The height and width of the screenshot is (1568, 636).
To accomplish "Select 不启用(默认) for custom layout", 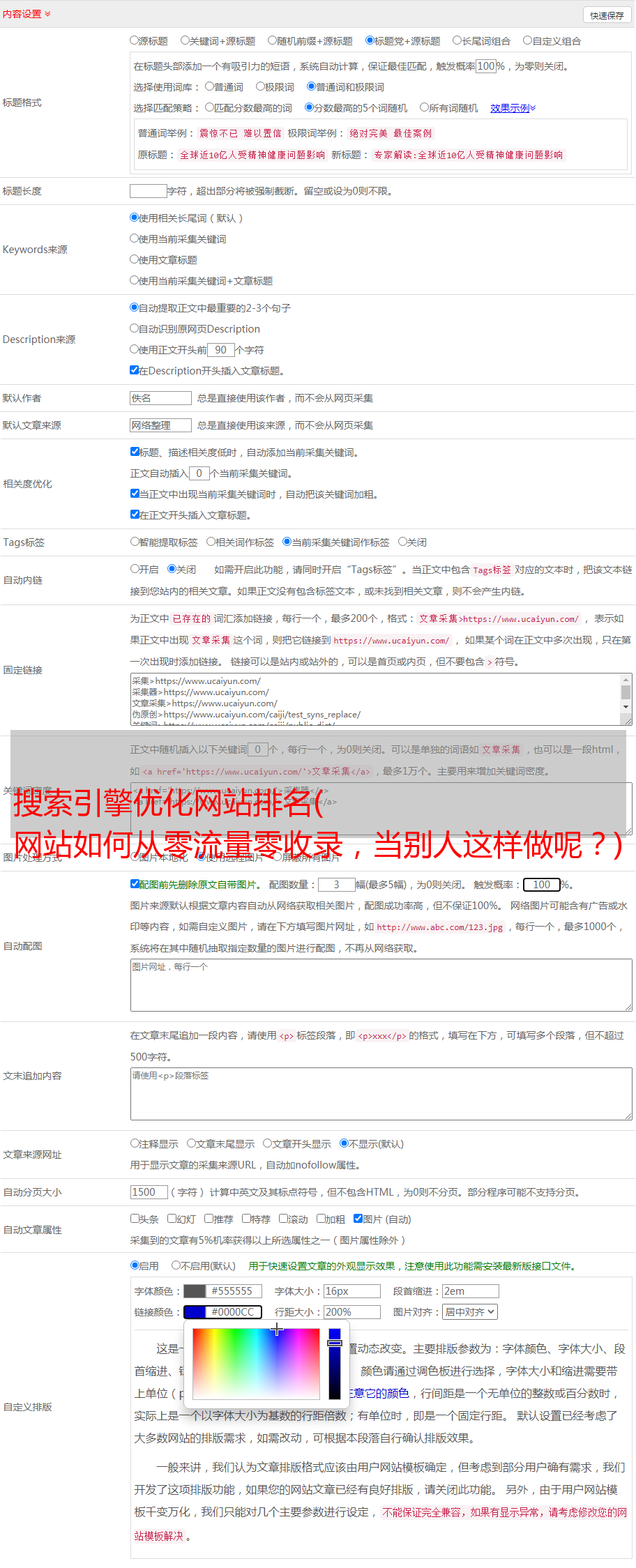I will (x=176, y=1265).
